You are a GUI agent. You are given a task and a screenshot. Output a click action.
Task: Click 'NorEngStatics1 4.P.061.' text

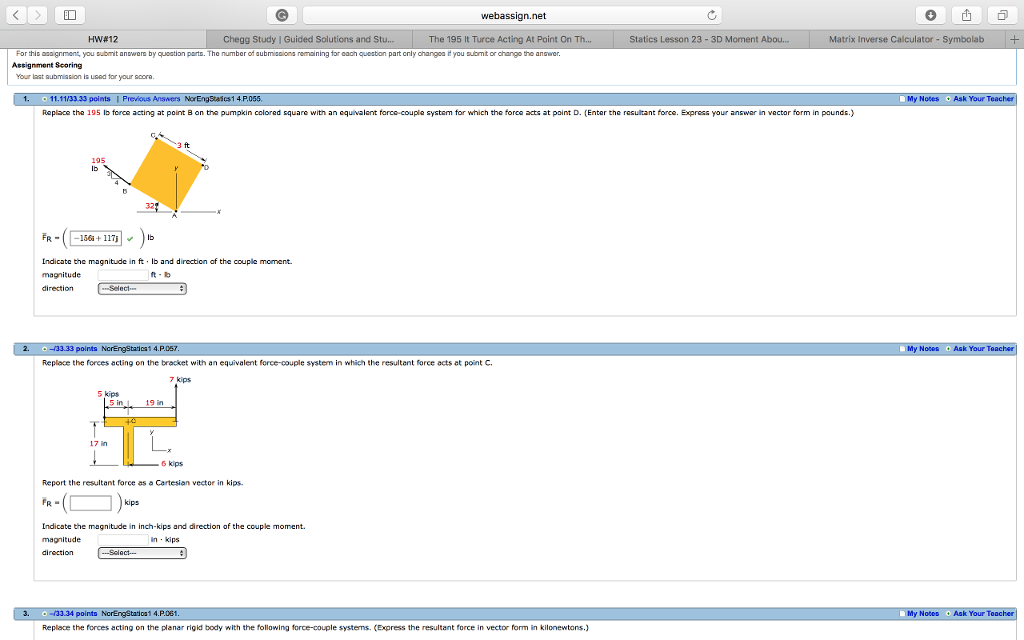140,614
